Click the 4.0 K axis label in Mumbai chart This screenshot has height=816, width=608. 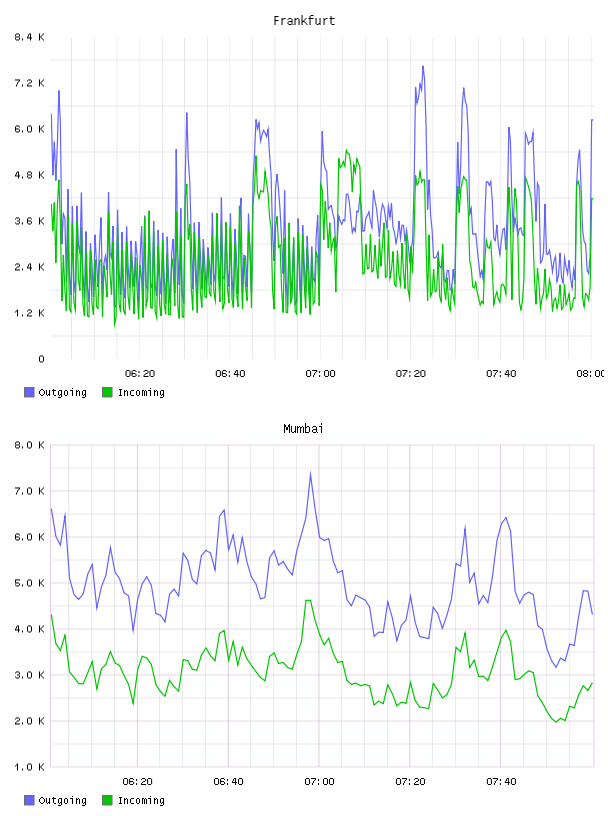point(29,629)
